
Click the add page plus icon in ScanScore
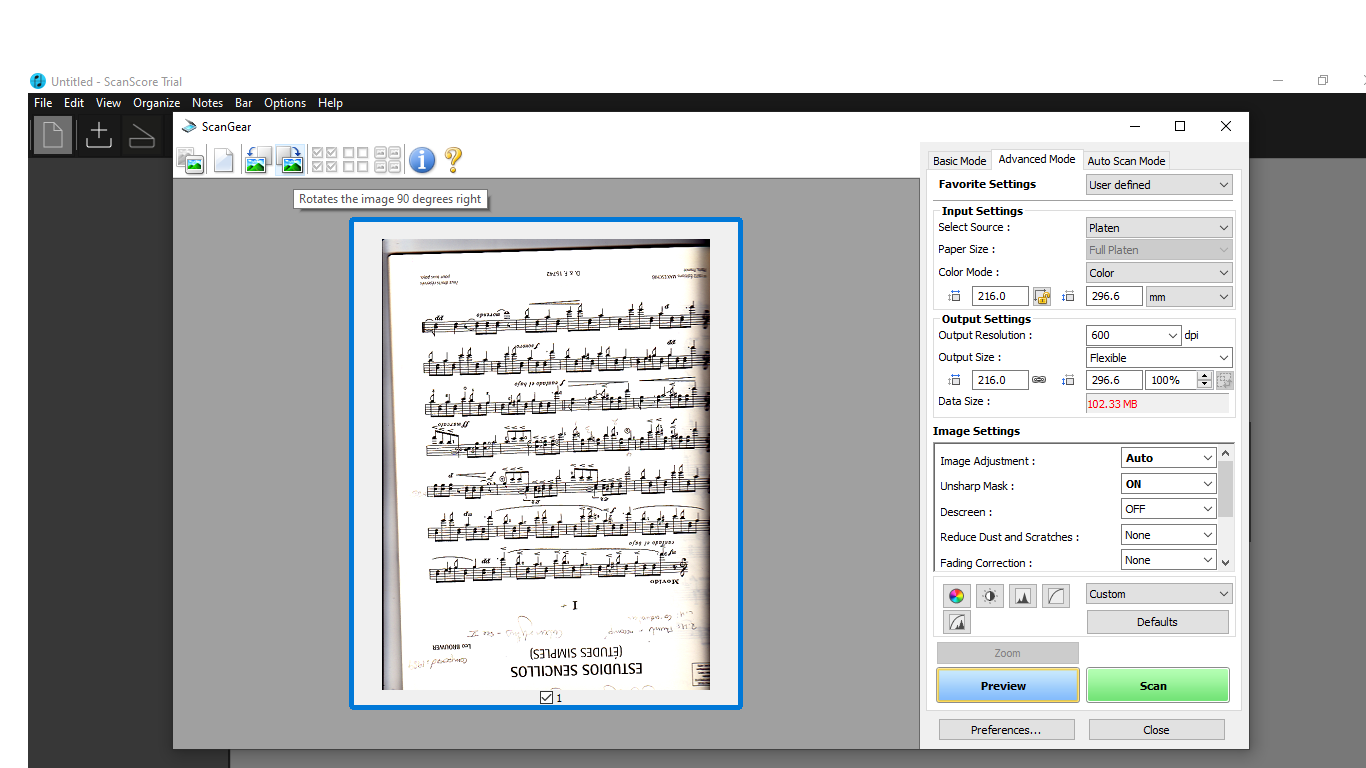[98, 135]
